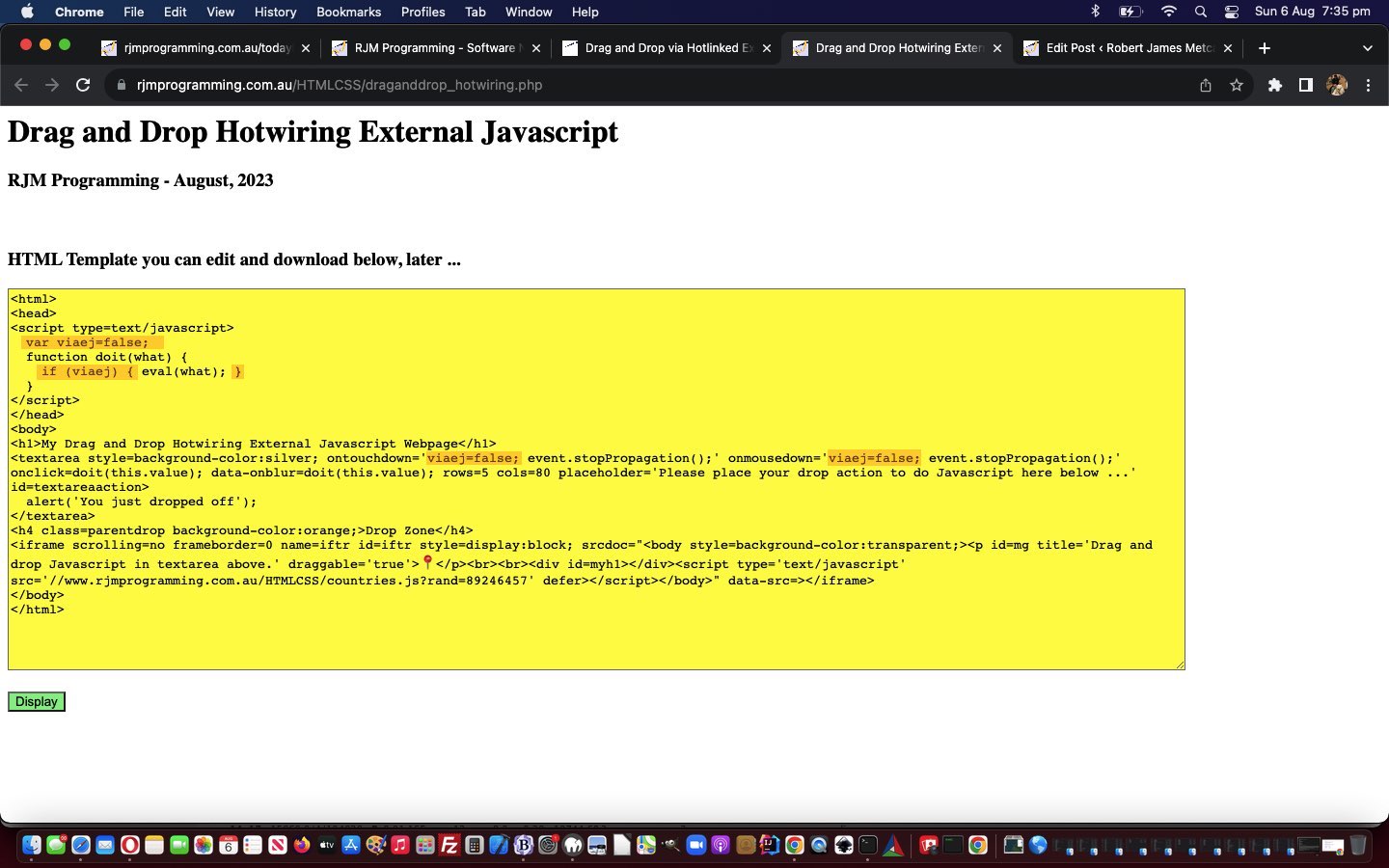Open Calculator from the Dock
This screenshot has width=1389, height=868.
[x=474, y=846]
